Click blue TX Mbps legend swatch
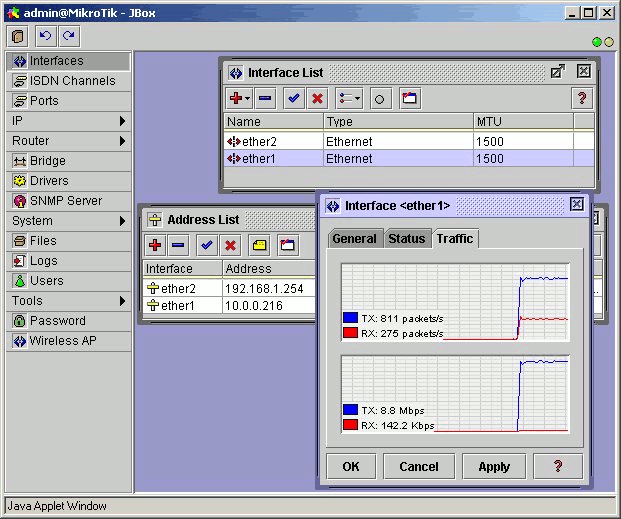 (x=351, y=410)
